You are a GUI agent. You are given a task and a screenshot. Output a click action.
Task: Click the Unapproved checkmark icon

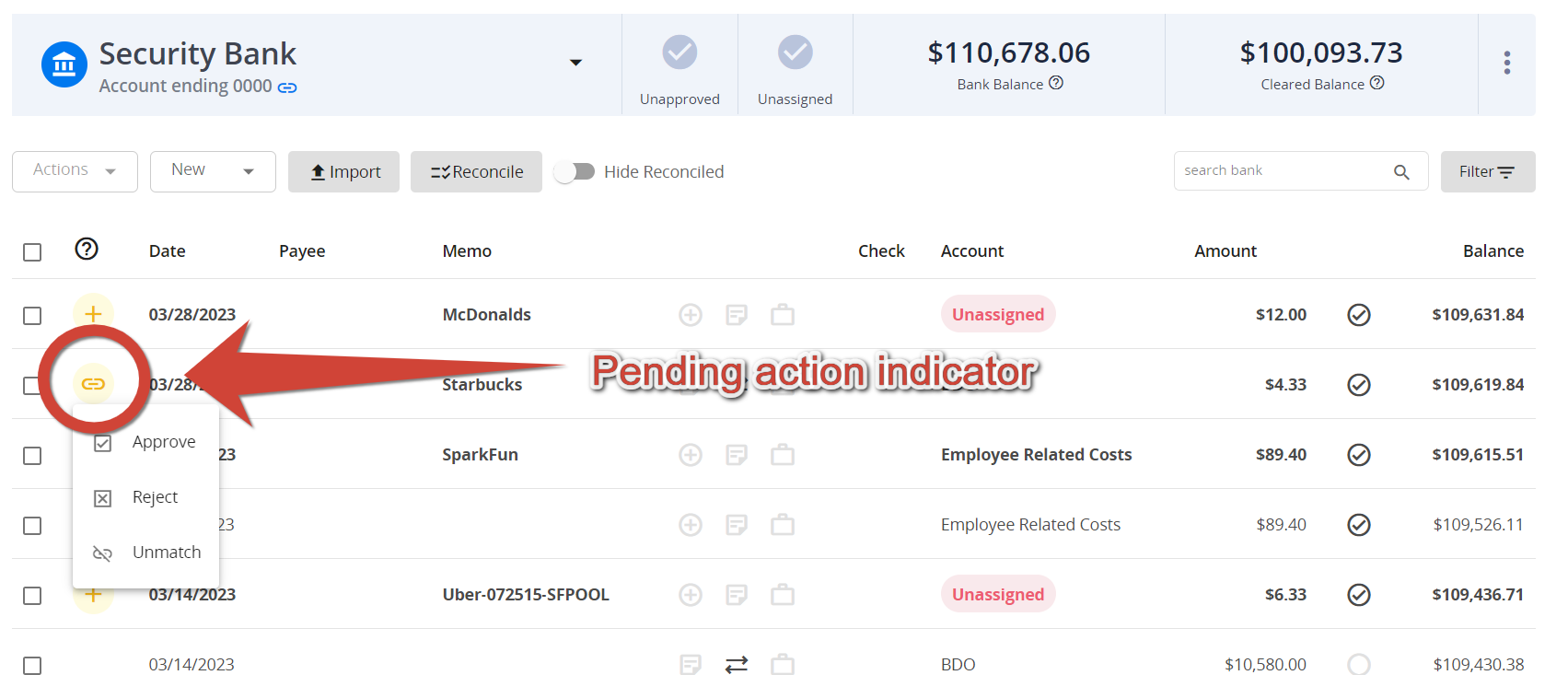(x=679, y=52)
